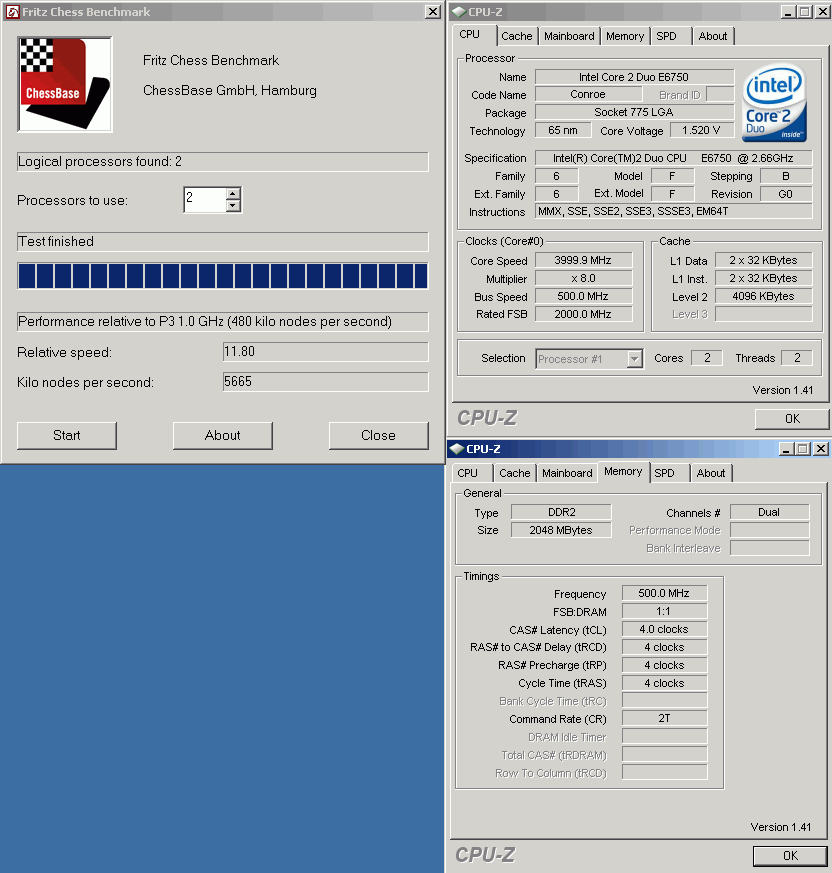The image size is (832, 873).
Task: Switch to CPU tab in lower CPU-Z
Action: (471, 473)
